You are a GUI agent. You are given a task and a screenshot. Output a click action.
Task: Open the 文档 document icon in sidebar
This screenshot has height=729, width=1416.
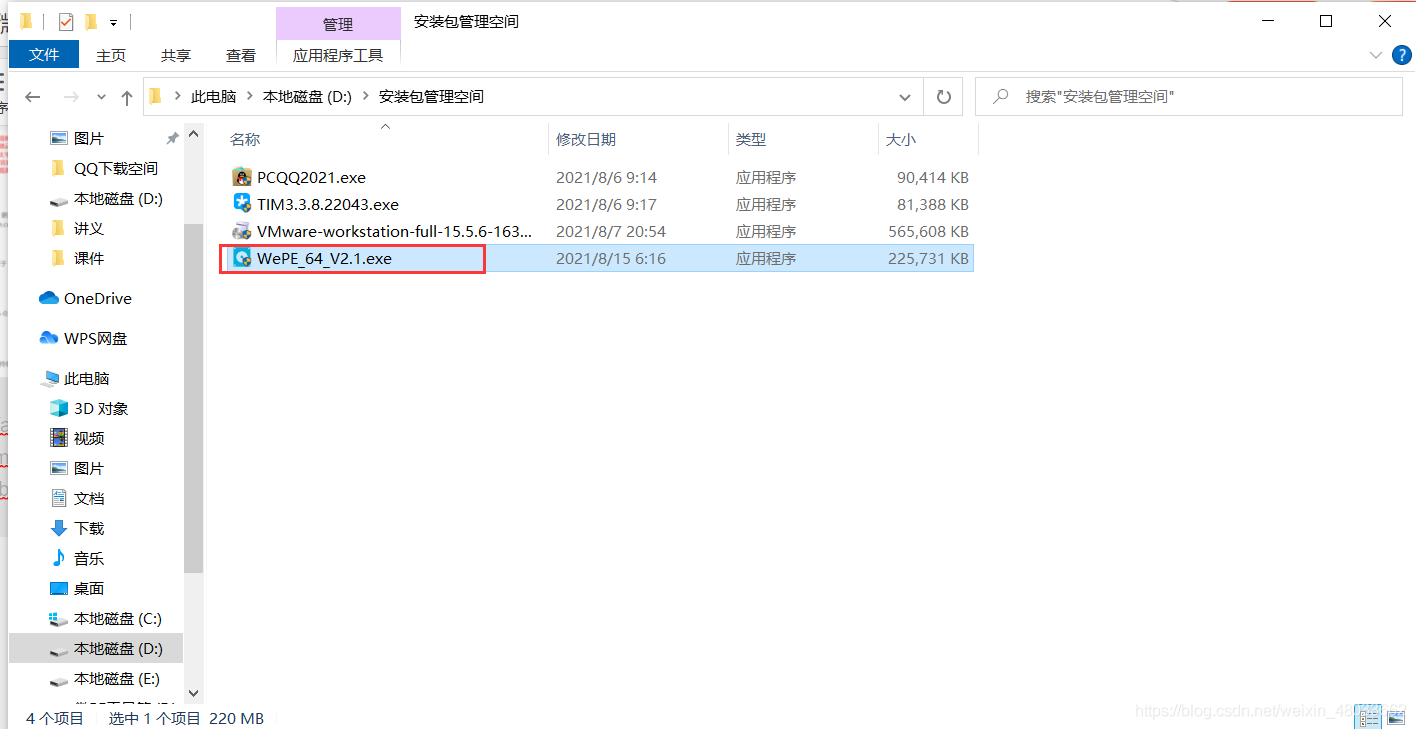[58, 498]
